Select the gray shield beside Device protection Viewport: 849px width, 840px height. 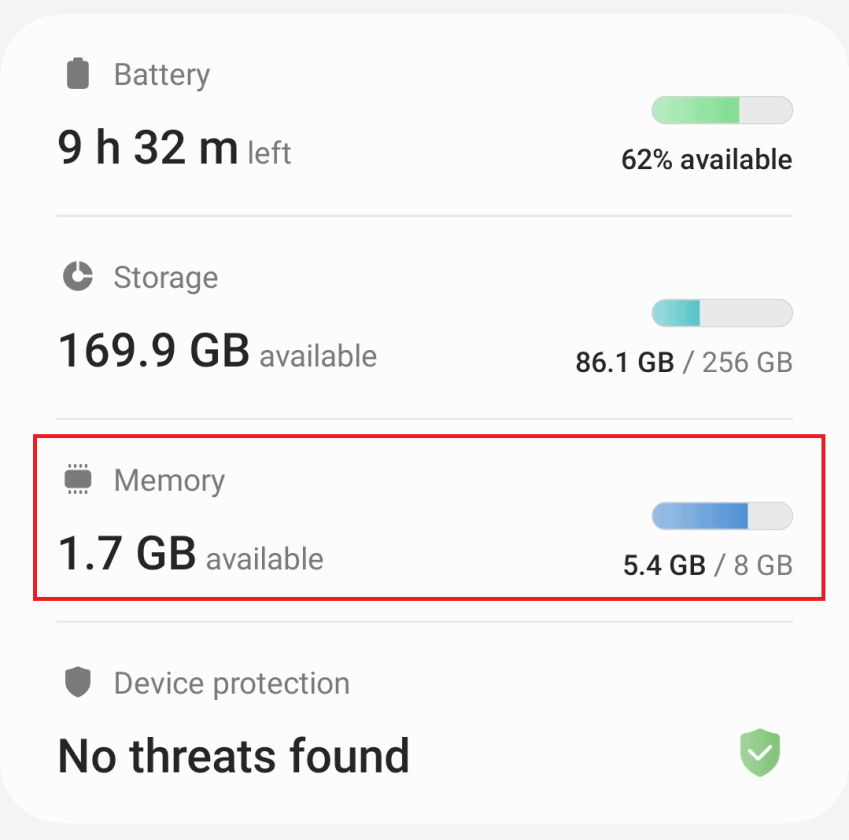tap(76, 683)
